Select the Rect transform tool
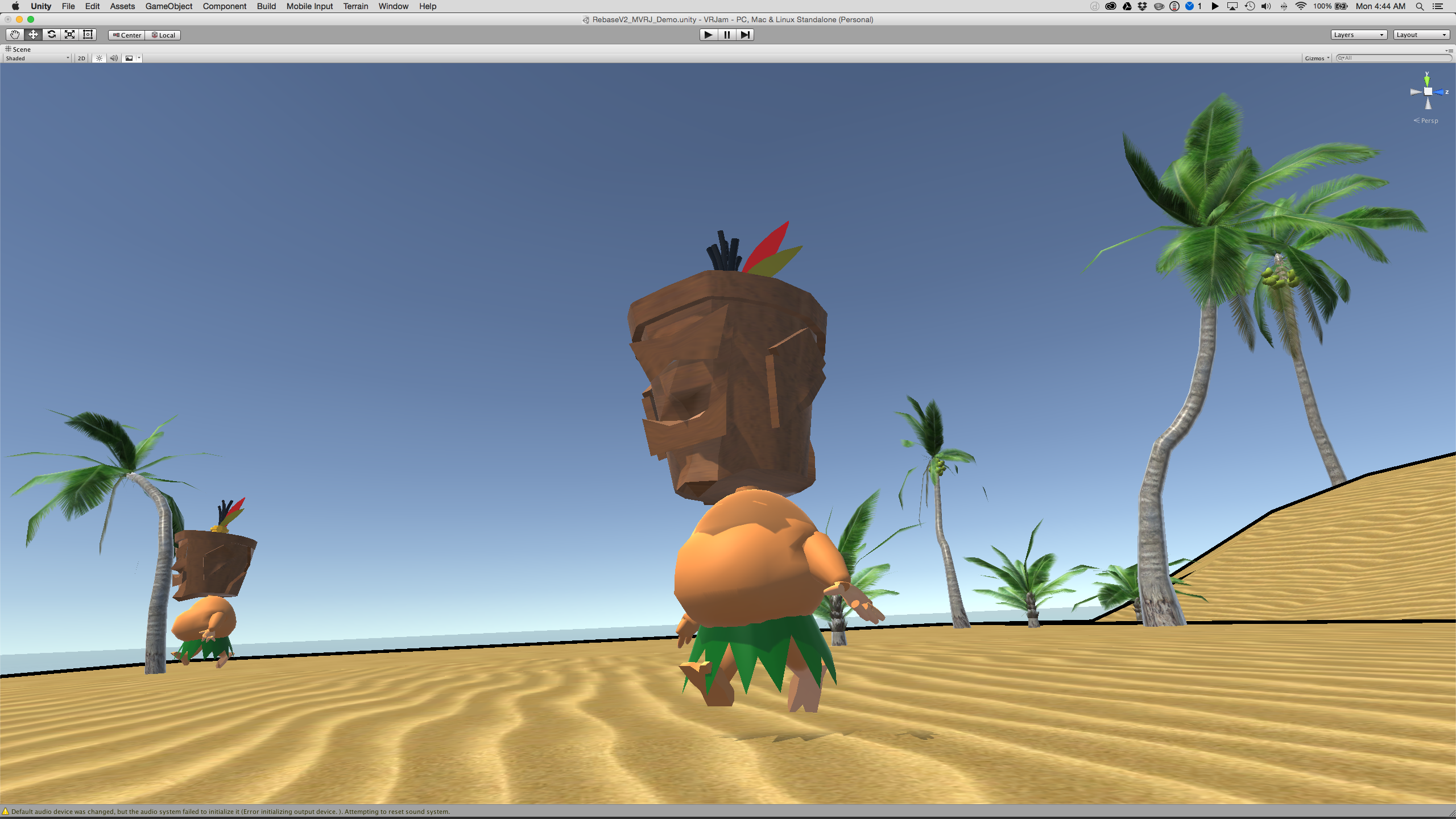Viewport: 1456px width, 819px height. click(x=88, y=35)
